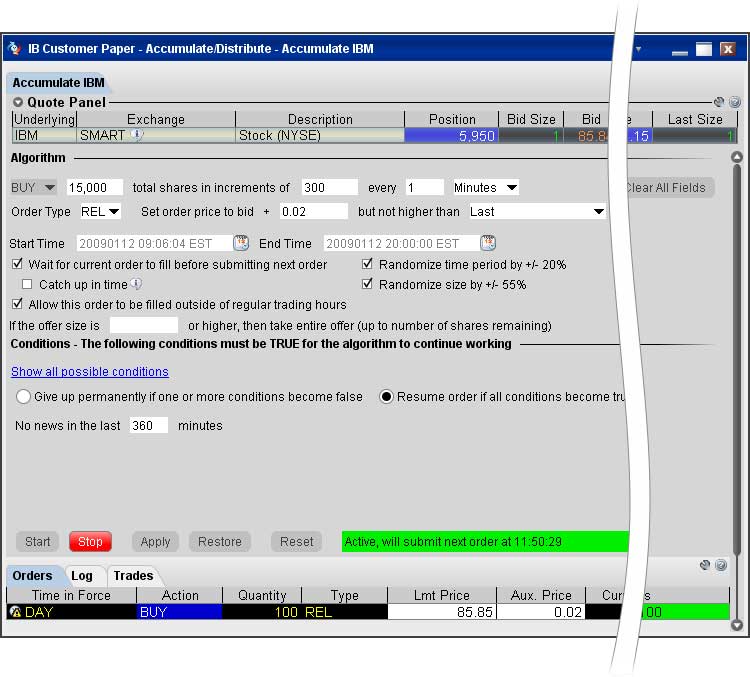
Task: Switch to the Log tab
Action: click(x=82, y=576)
